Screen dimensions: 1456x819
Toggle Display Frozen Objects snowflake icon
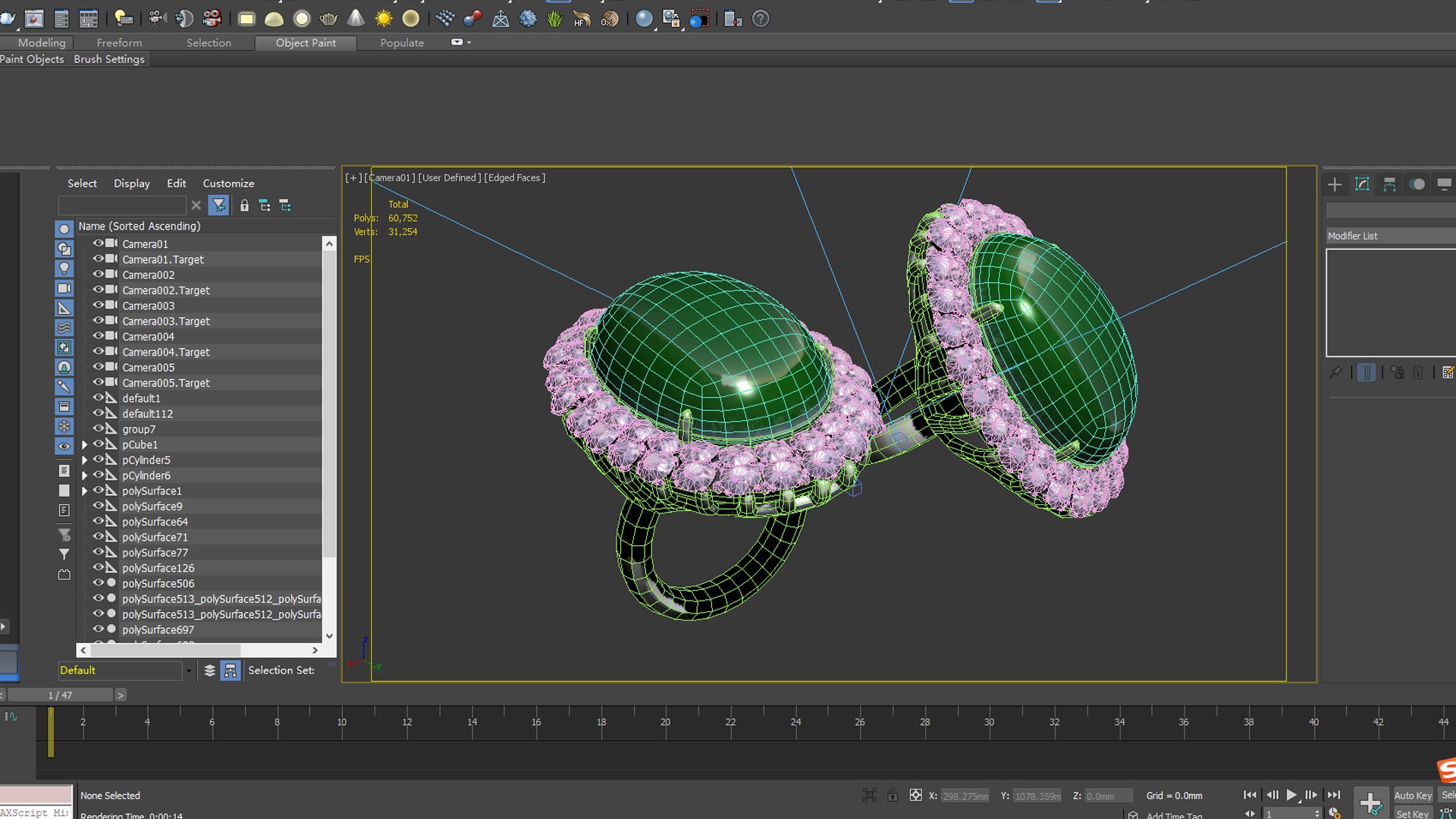pyautogui.click(x=64, y=426)
